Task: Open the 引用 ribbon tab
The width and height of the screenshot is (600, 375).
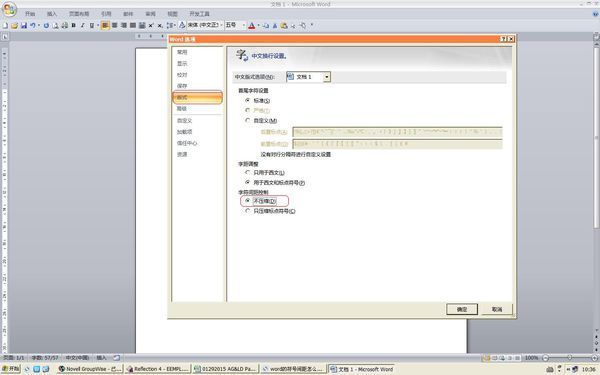Action: [x=106, y=14]
